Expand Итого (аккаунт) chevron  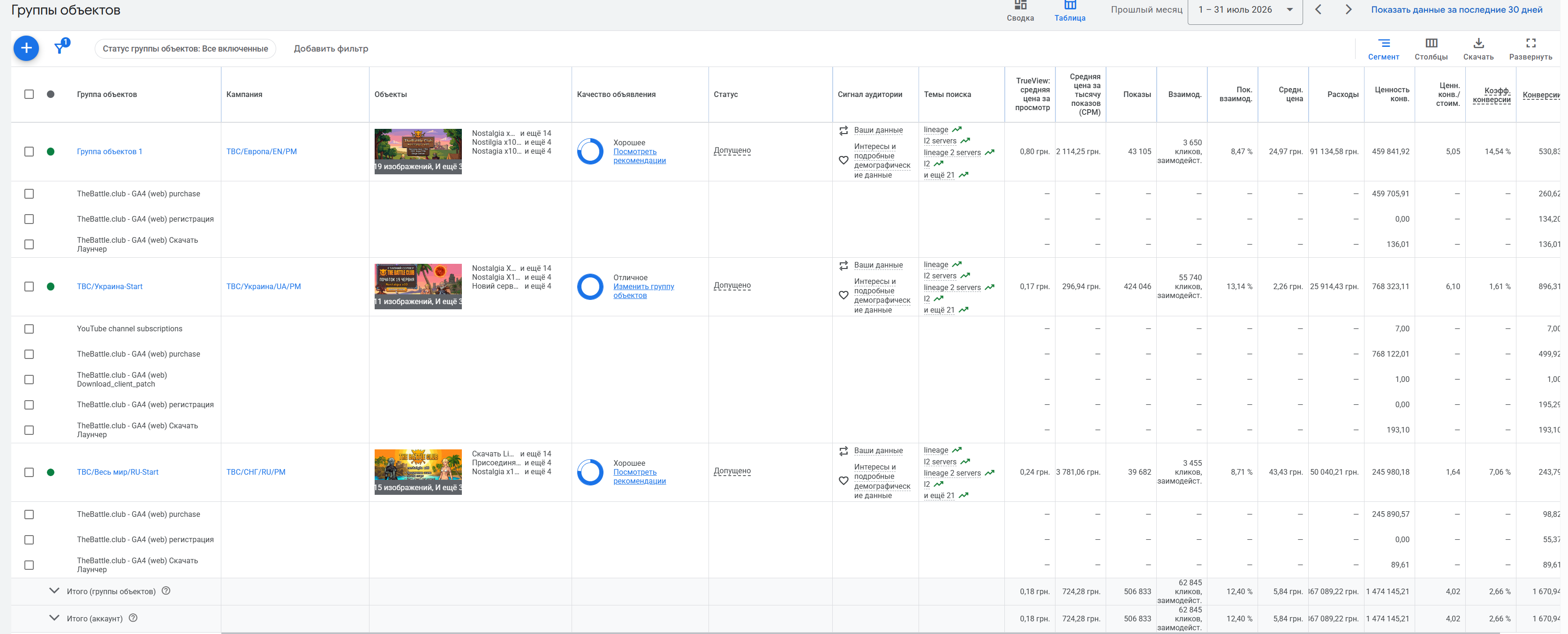tap(54, 618)
